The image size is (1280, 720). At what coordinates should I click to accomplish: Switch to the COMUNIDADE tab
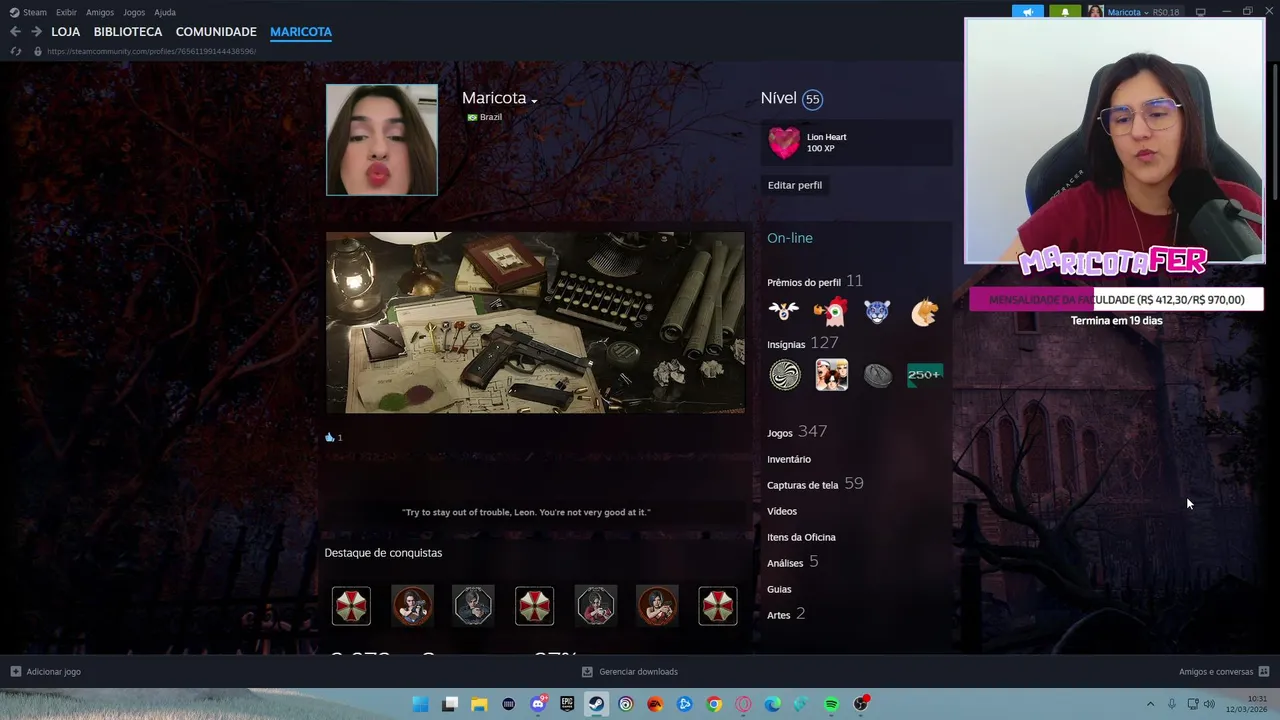click(216, 32)
